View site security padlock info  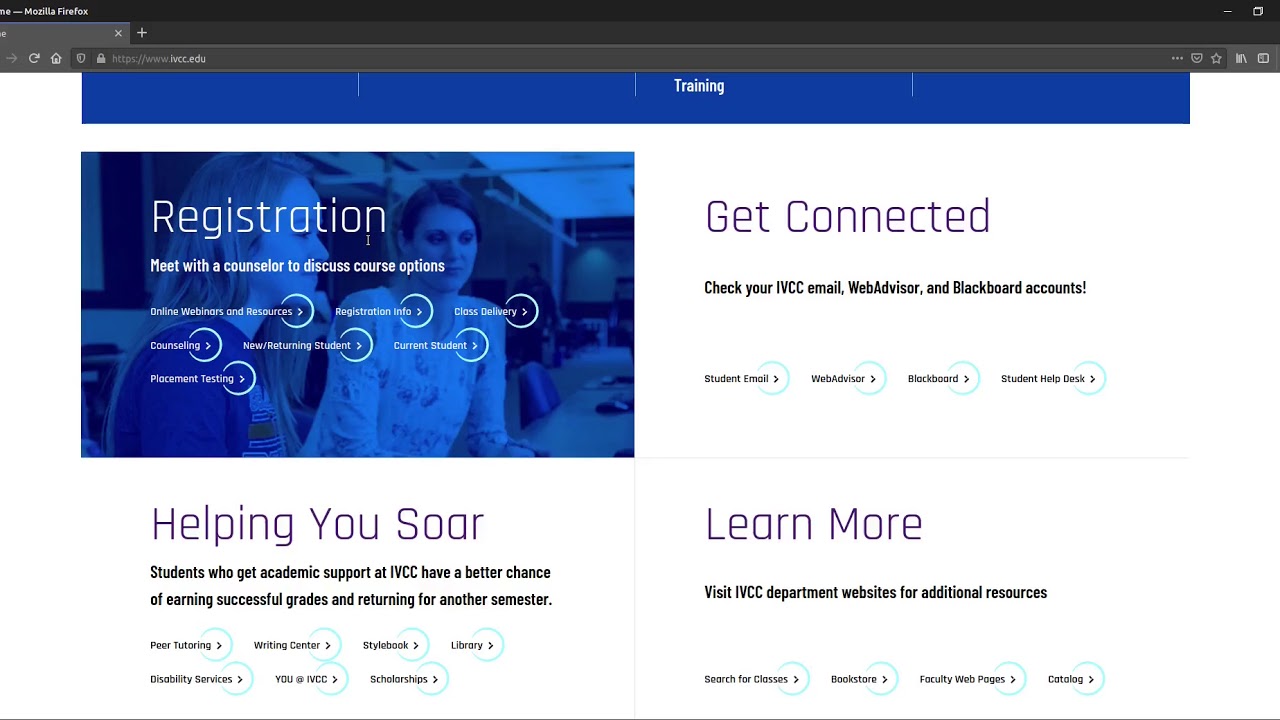pos(100,58)
